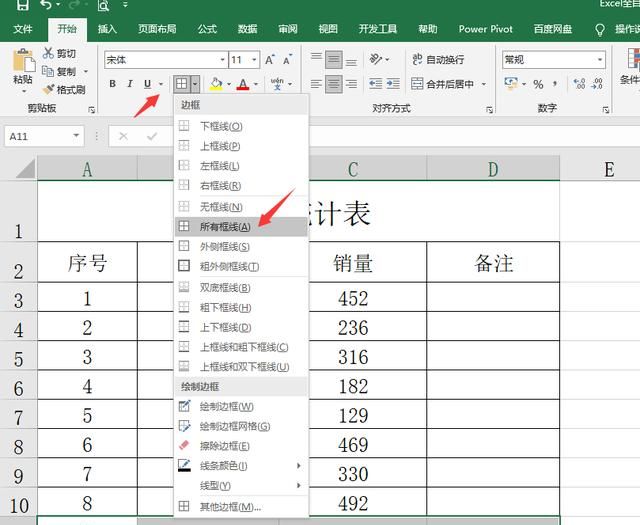Screen dimensions: 640x525
Task: Click the 自动换行 wrap text button
Action: pos(438,60)
